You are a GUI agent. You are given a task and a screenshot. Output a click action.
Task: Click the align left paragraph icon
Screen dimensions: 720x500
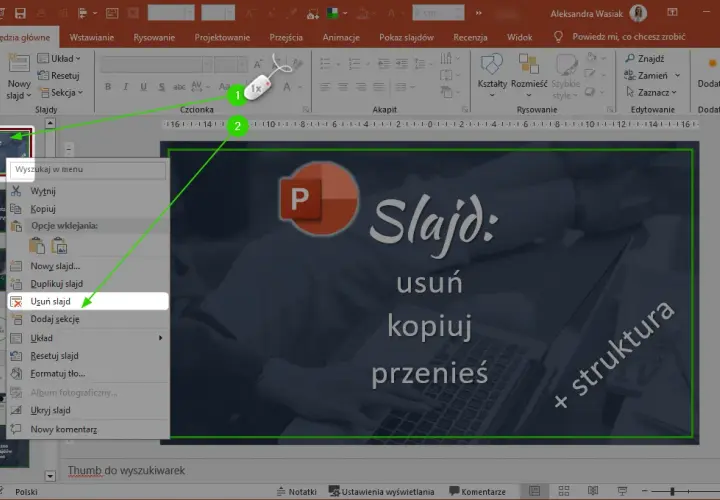tap(325, 87)
